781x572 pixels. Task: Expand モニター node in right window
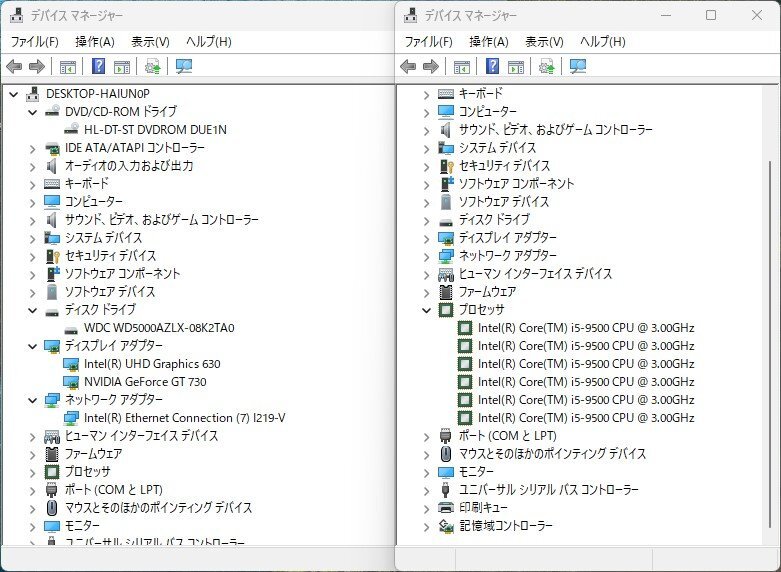tap(426, 472)
